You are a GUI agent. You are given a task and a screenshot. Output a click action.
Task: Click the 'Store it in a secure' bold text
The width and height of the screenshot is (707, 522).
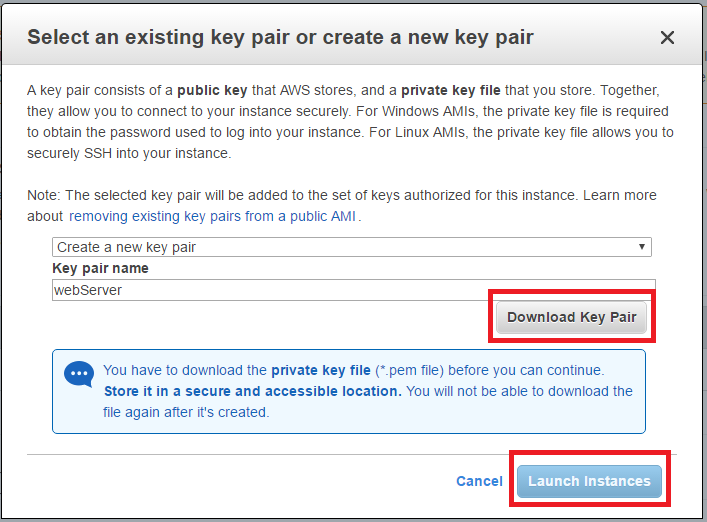click(x=252, y=391)
